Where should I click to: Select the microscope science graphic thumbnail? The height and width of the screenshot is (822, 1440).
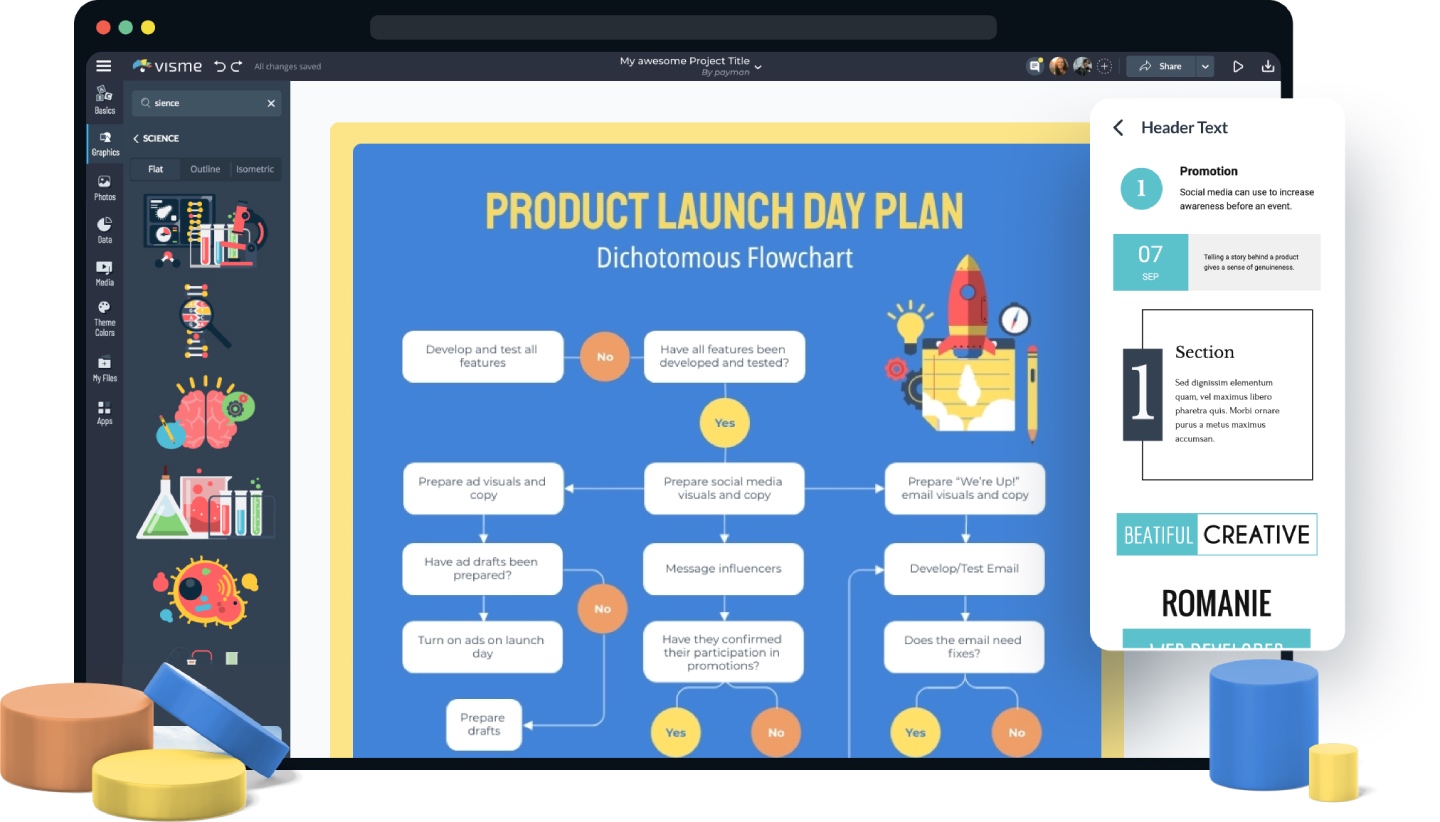[204, 232]
